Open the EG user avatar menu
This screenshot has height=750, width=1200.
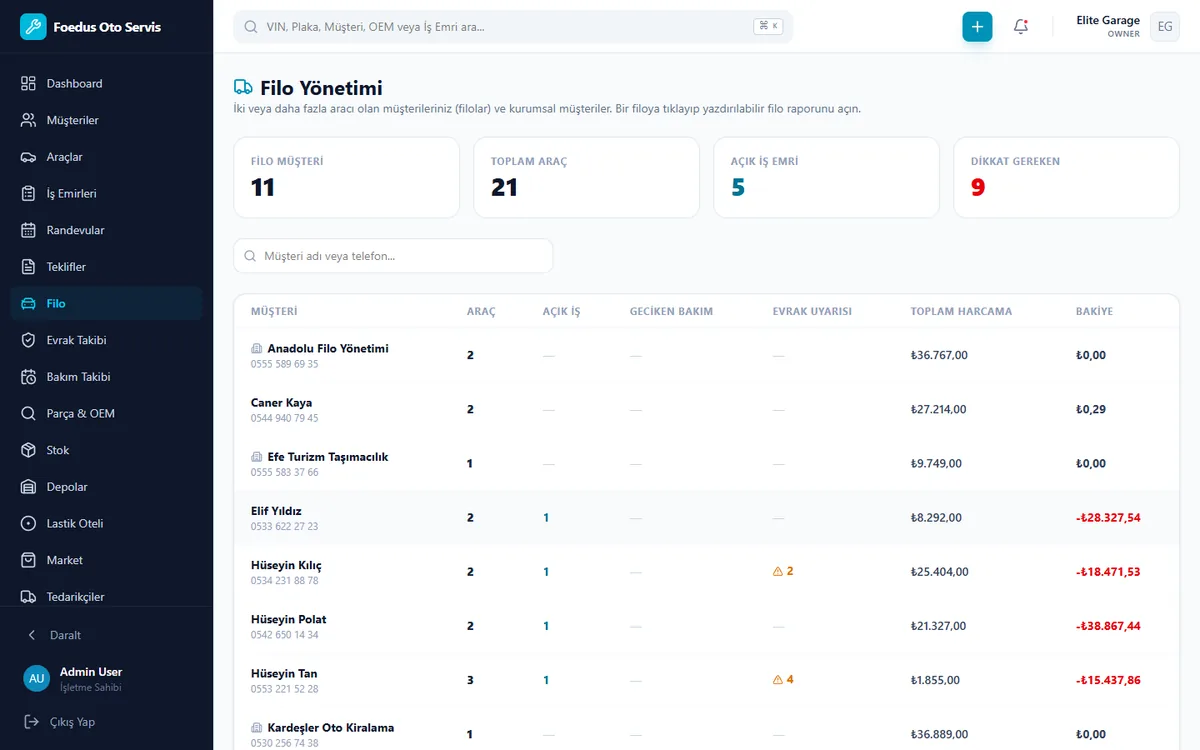tap(1165, 27)
